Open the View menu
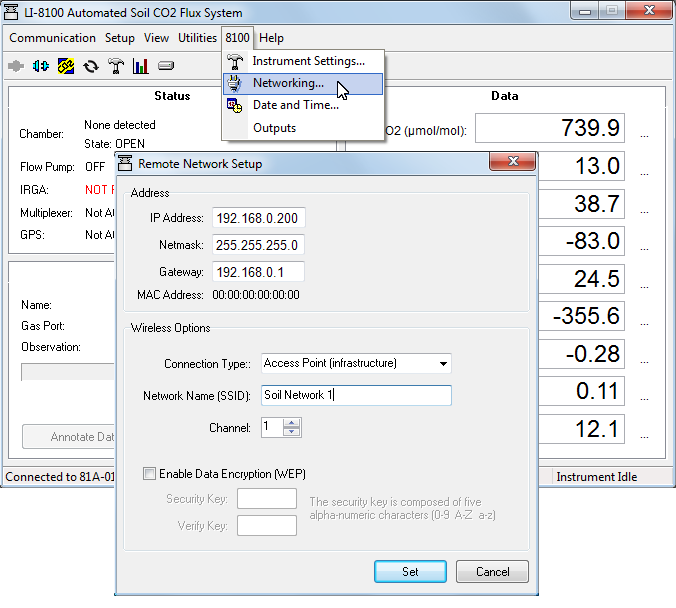The height and width of the screenshot is (608, 676). pos(156,38)
